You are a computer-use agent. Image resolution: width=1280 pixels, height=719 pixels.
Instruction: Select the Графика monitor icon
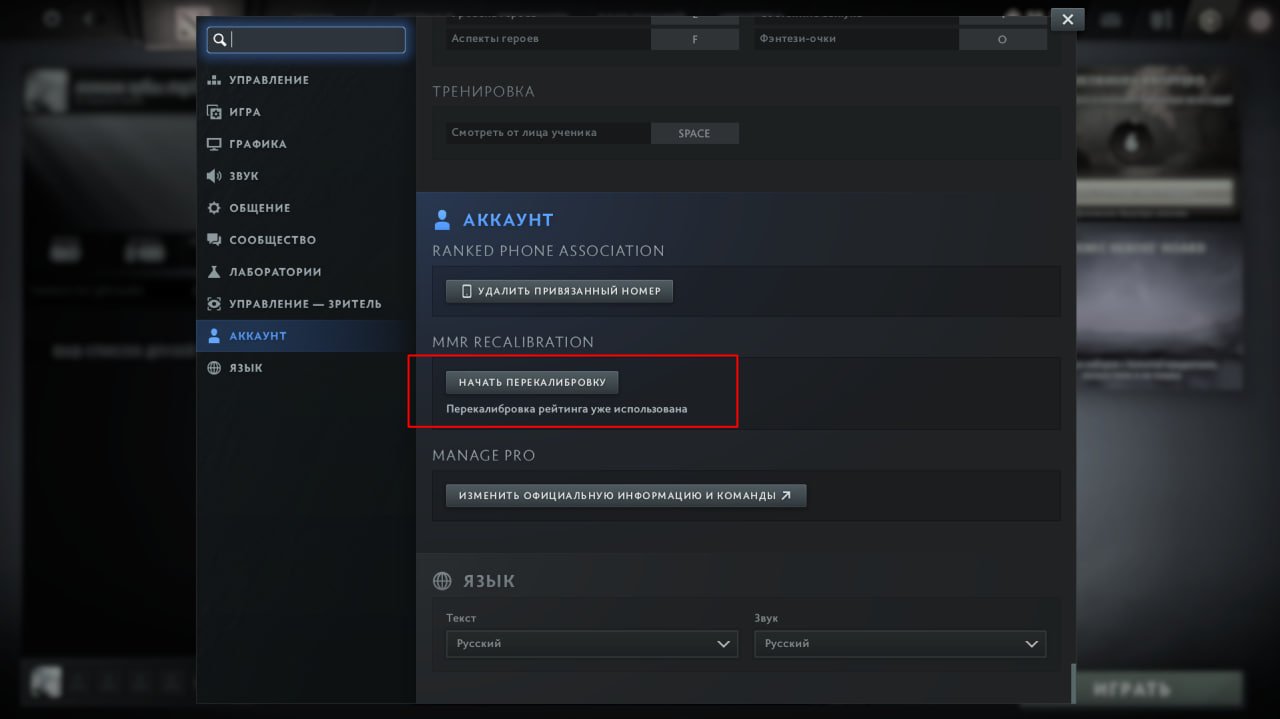tap(214, 144)
